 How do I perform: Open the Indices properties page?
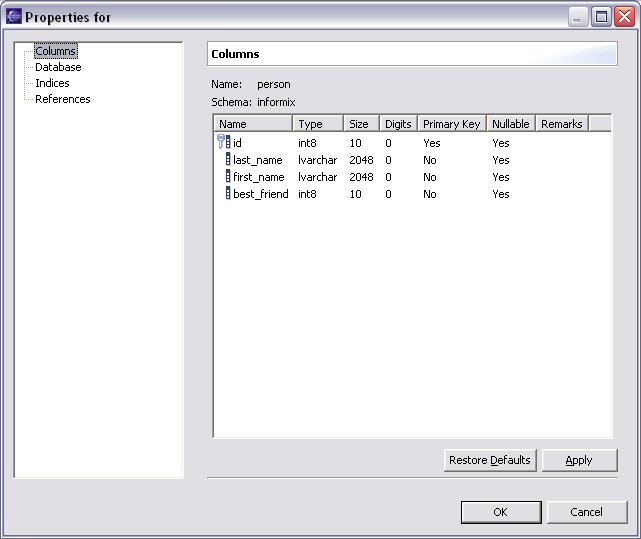click(x=52, y=83)
